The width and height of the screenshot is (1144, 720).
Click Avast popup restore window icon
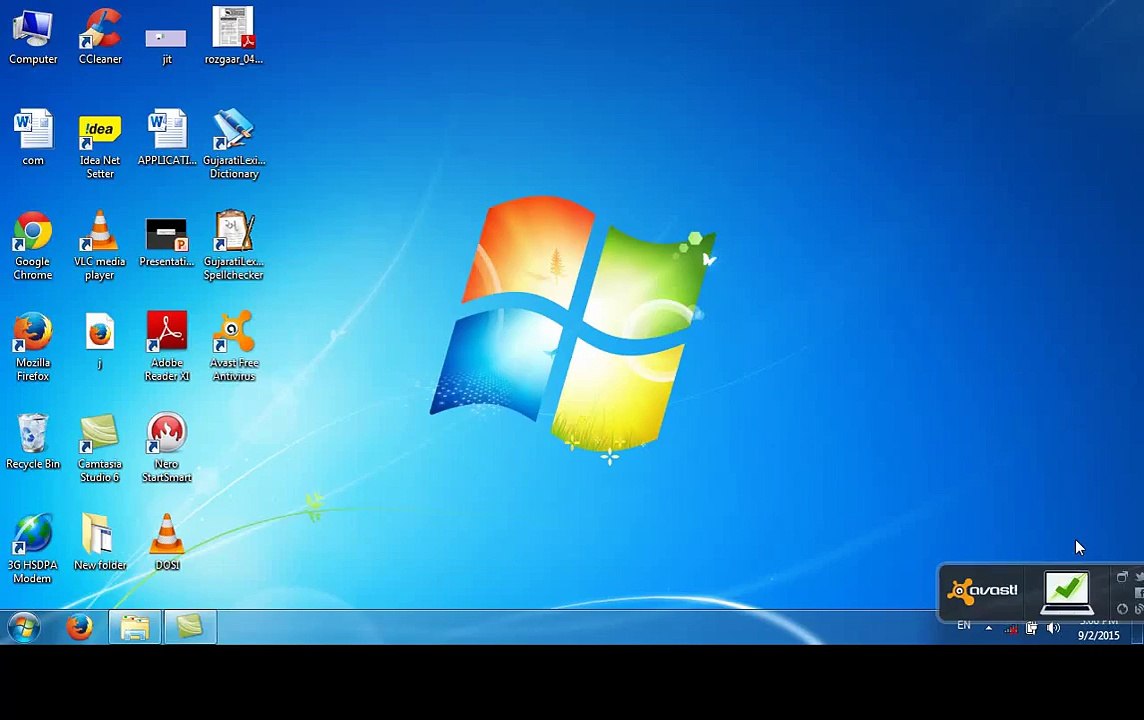coord(1122,576)
